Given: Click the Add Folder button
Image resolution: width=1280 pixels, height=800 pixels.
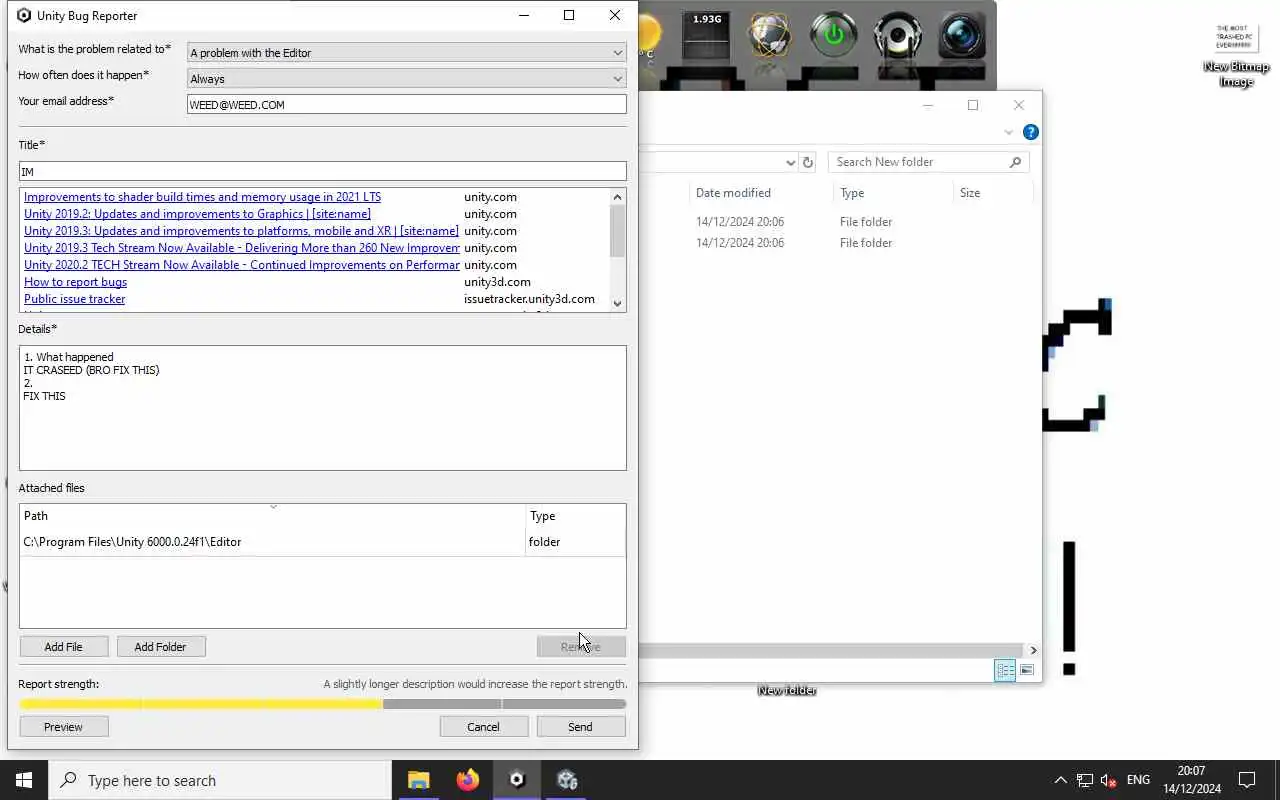Looking at the screenshot, I should click(x=160, y=647).
